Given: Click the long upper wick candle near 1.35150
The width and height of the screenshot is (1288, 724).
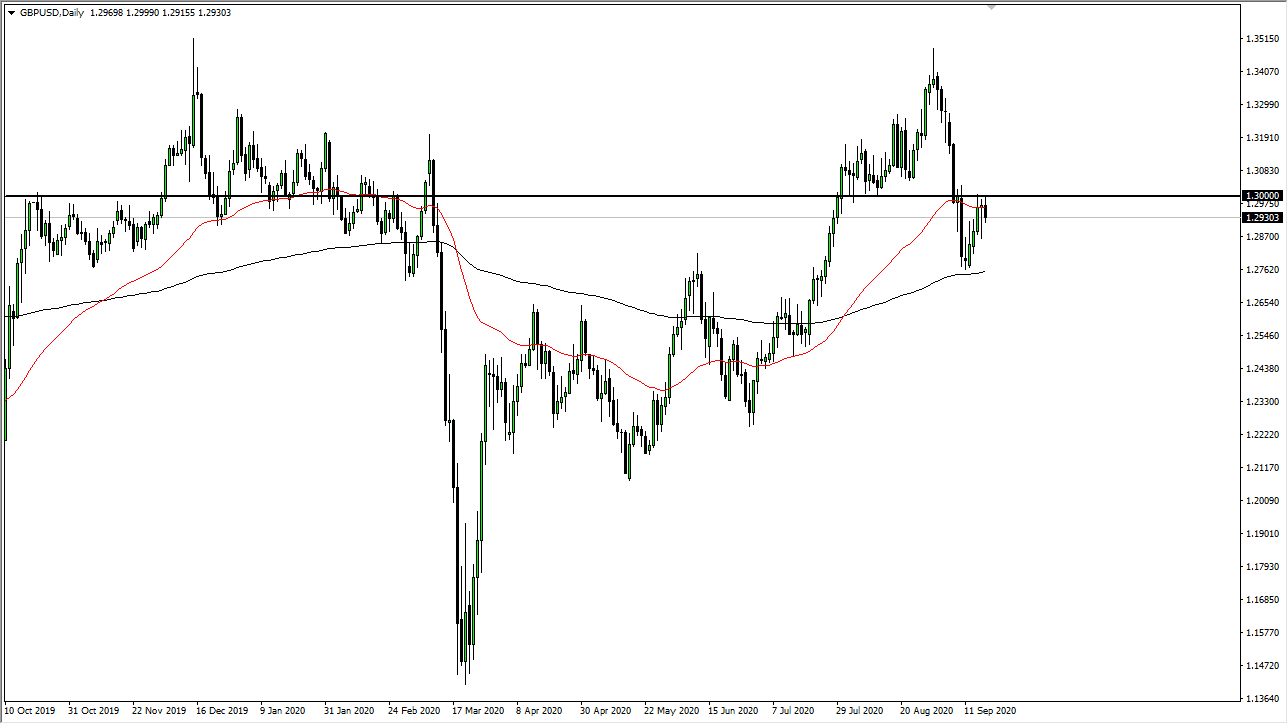Looking at the screenshot, I should point(193,60).
